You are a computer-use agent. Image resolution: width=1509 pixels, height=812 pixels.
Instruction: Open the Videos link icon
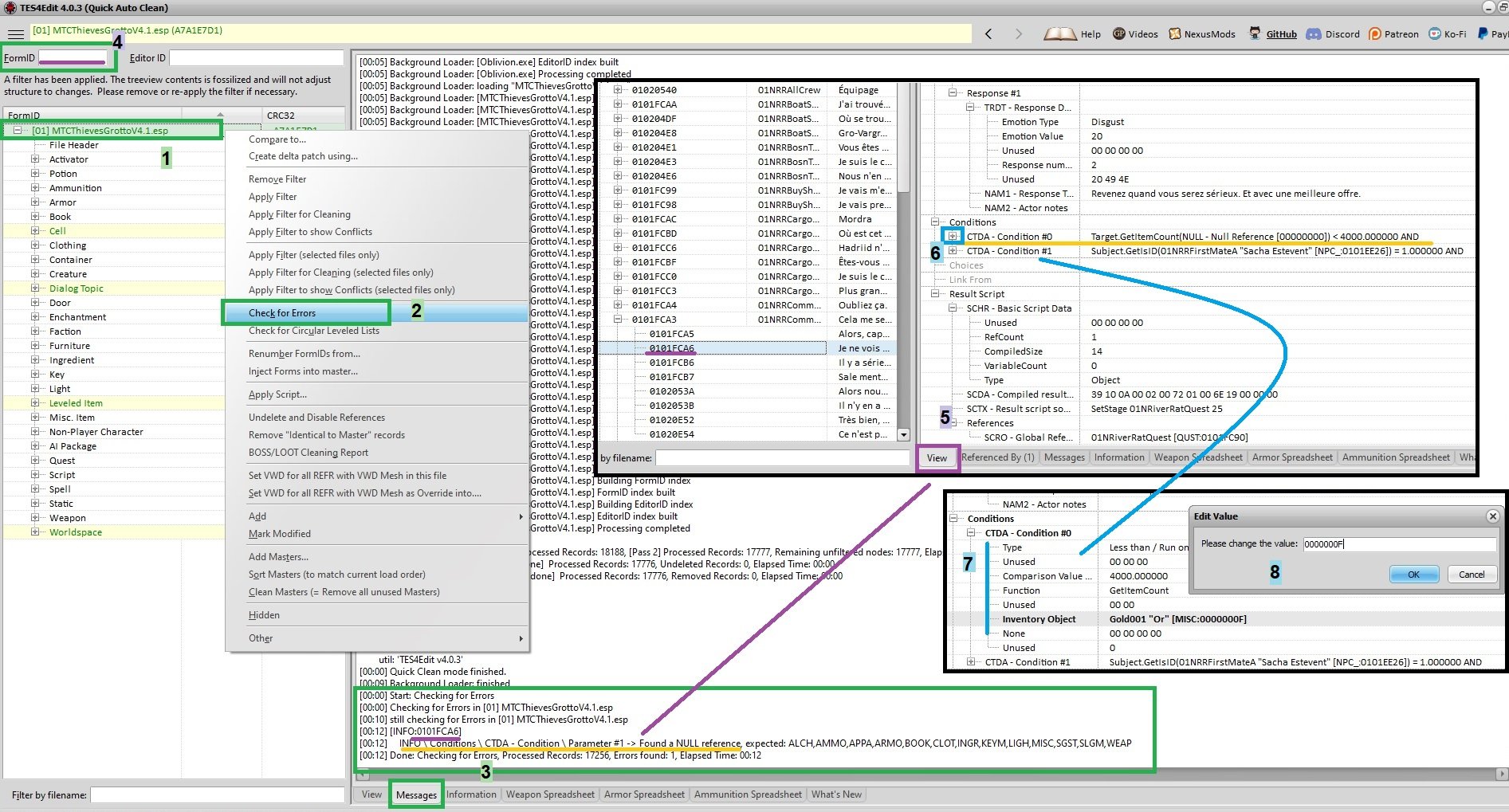click(x=1119, y=34)
